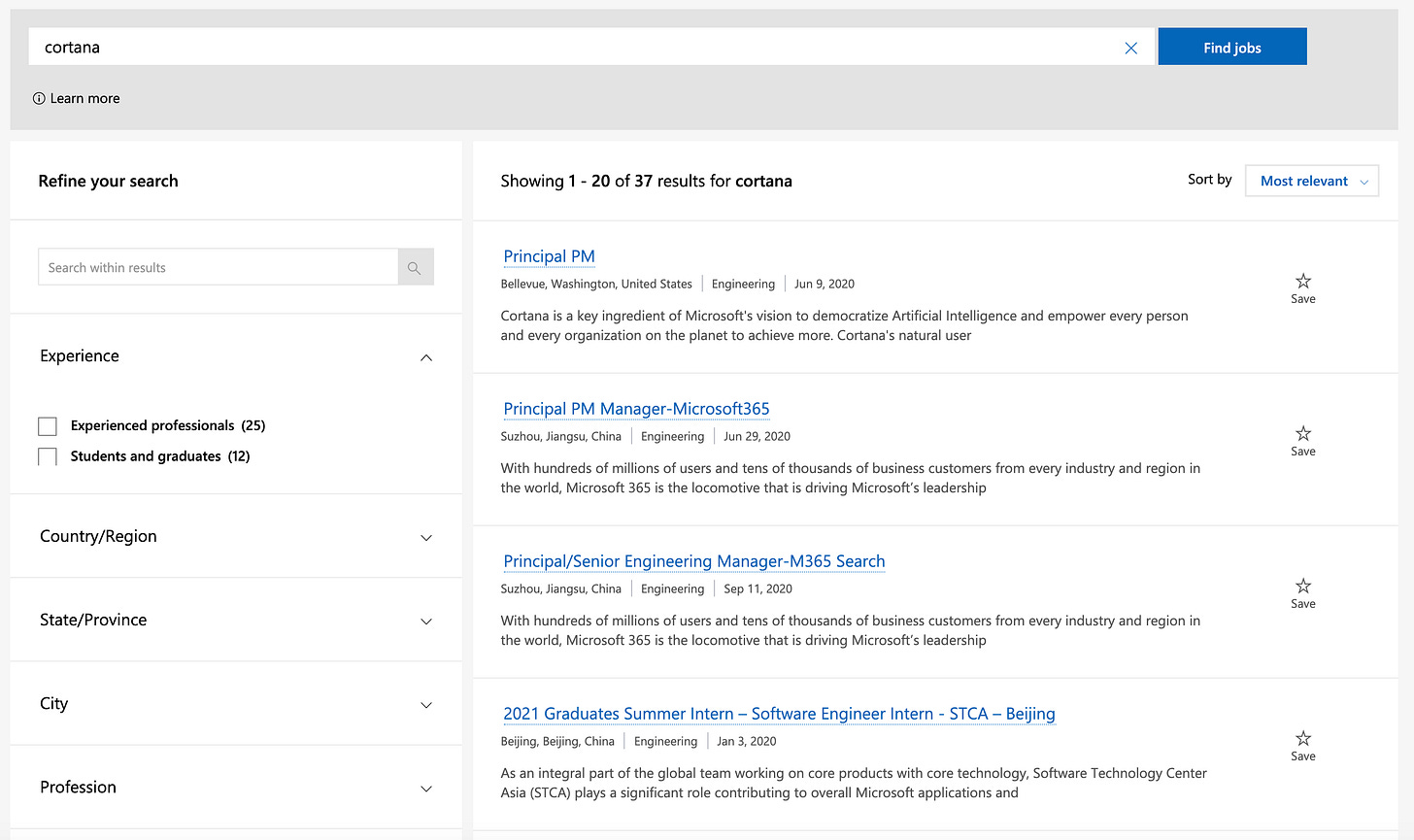The image size is (1414, 840).
Task: Click the 'Jan 3, 2020' date text
Action: click(746, 741)
